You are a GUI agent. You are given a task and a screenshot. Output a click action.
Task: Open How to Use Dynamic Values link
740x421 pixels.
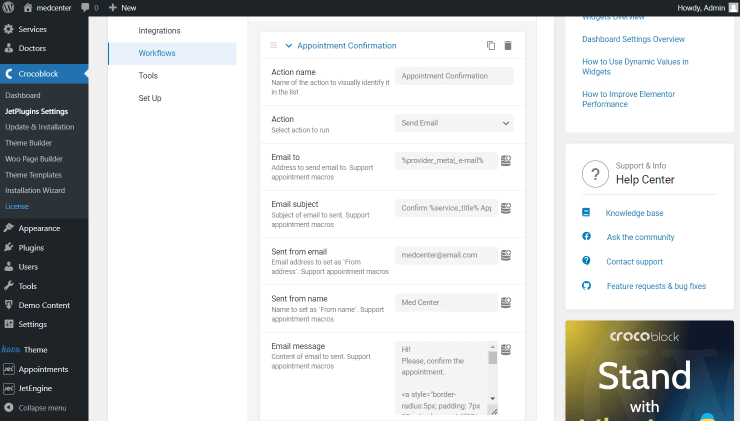point(635,67)
